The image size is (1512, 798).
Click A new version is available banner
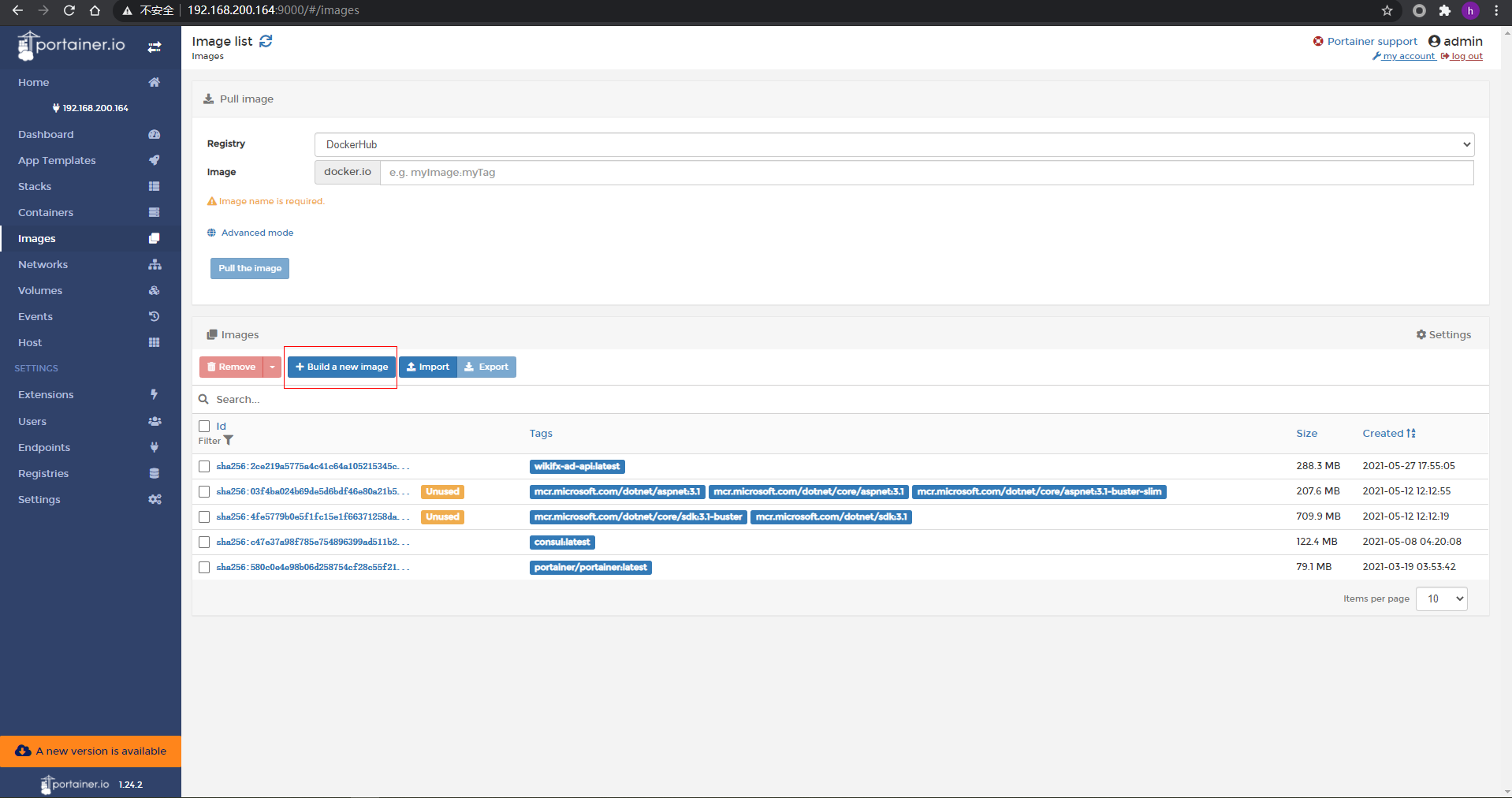tap(91, 751)
